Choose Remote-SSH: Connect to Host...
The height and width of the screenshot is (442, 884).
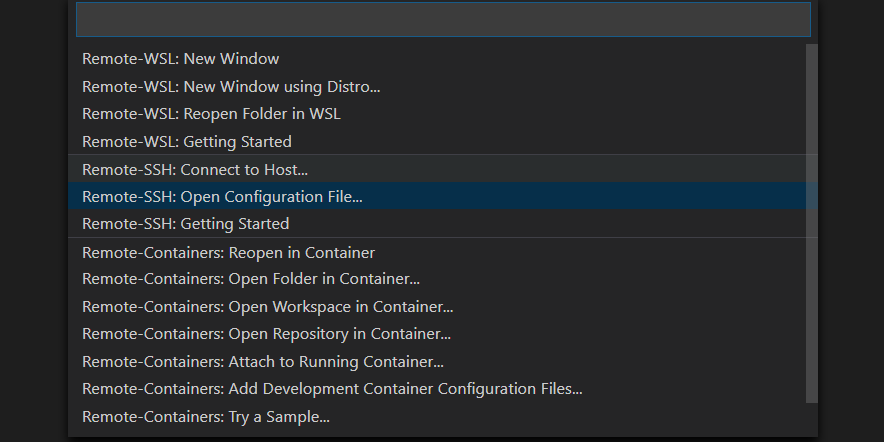(x=443, y=169)
